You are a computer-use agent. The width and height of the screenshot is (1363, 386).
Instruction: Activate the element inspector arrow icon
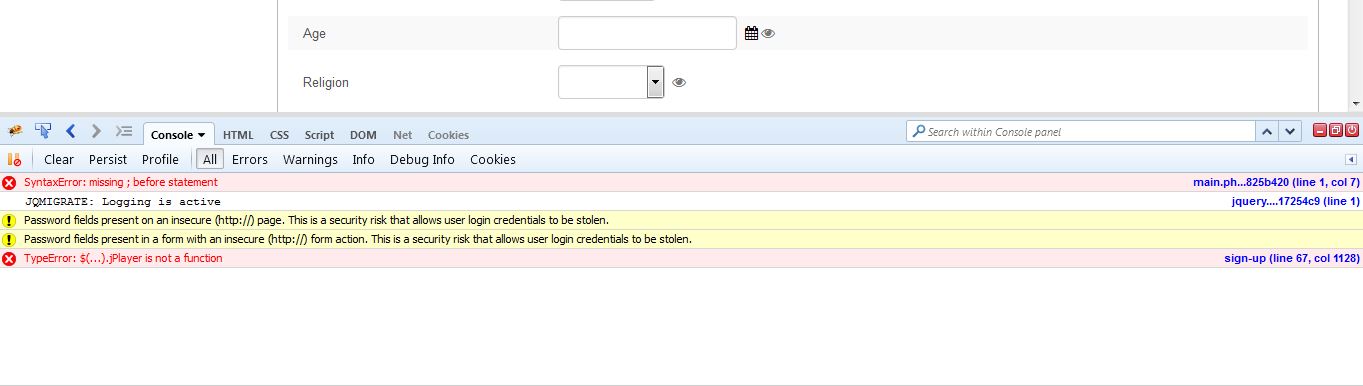point(43,131)
